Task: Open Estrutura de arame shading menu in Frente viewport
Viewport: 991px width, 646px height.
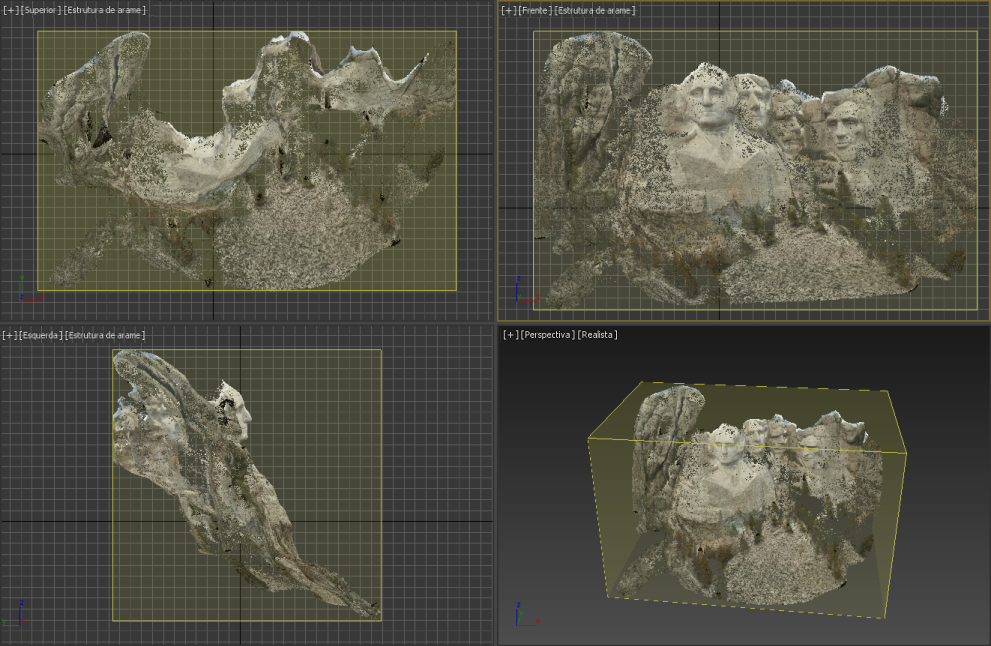Action: tap(595, 10)
